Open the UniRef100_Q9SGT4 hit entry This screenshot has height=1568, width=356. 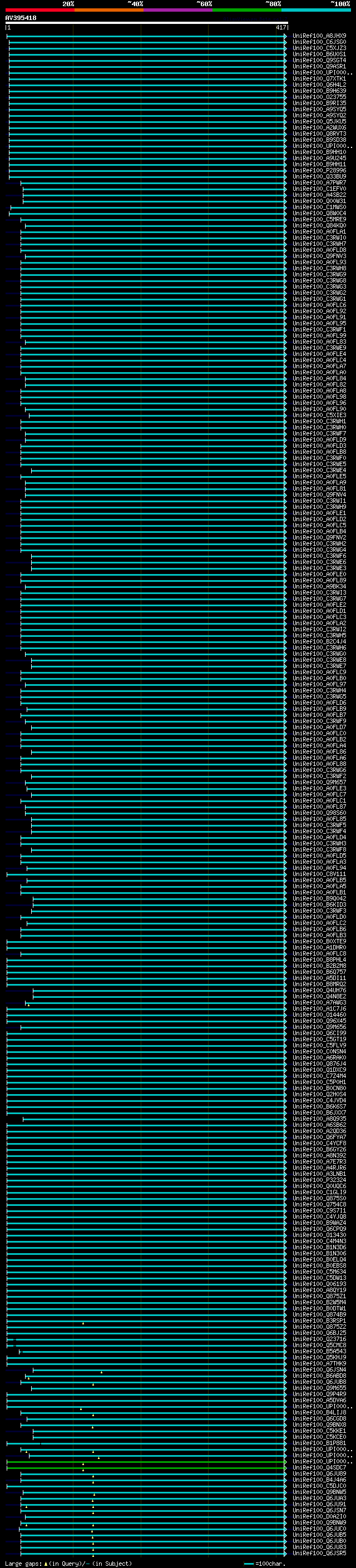pyautogui.click(x=319, y=60)
